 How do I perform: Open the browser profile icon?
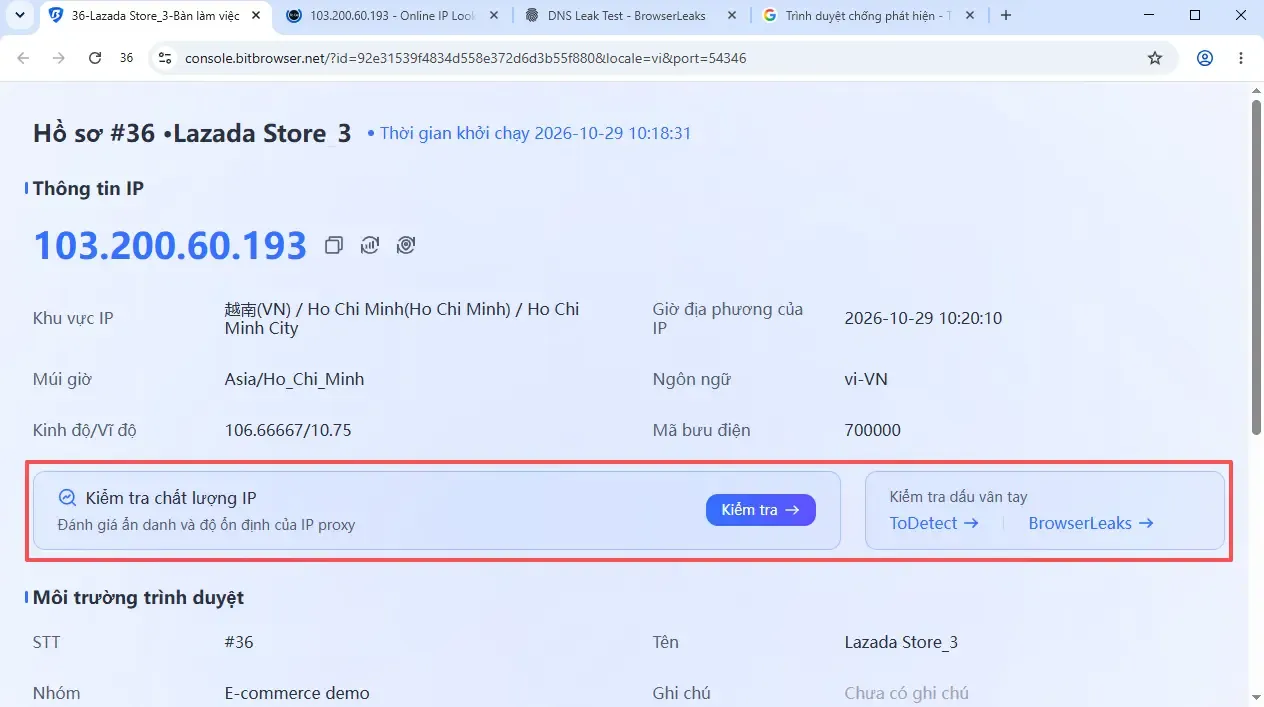1205,58
